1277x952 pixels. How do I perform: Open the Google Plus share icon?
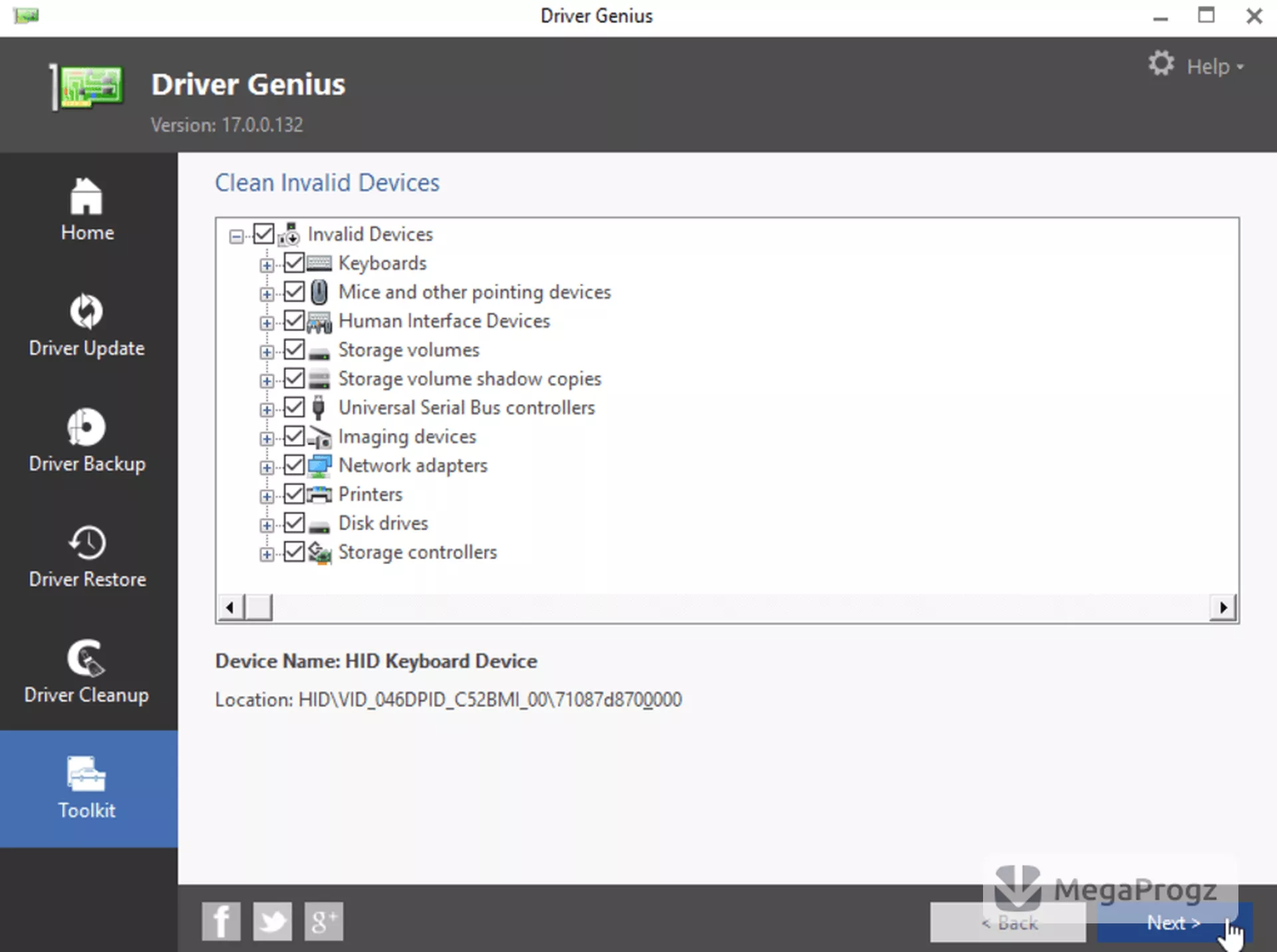pyautogui.click(x=323, y=921)
